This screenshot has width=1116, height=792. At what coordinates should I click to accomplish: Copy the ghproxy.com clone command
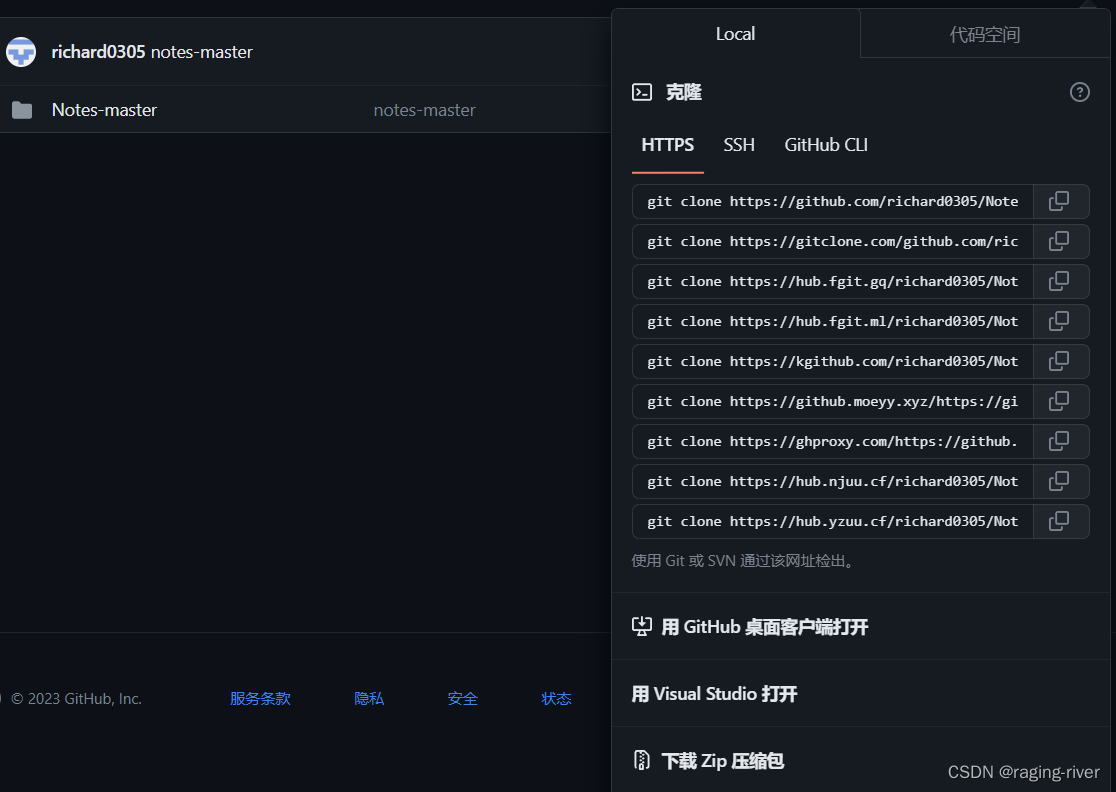click(1060, 441)
